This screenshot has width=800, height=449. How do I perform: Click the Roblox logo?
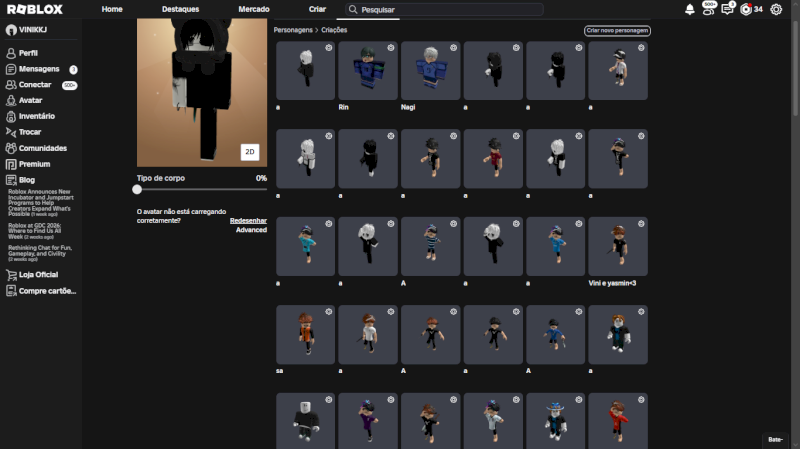(x=35, y=9)
